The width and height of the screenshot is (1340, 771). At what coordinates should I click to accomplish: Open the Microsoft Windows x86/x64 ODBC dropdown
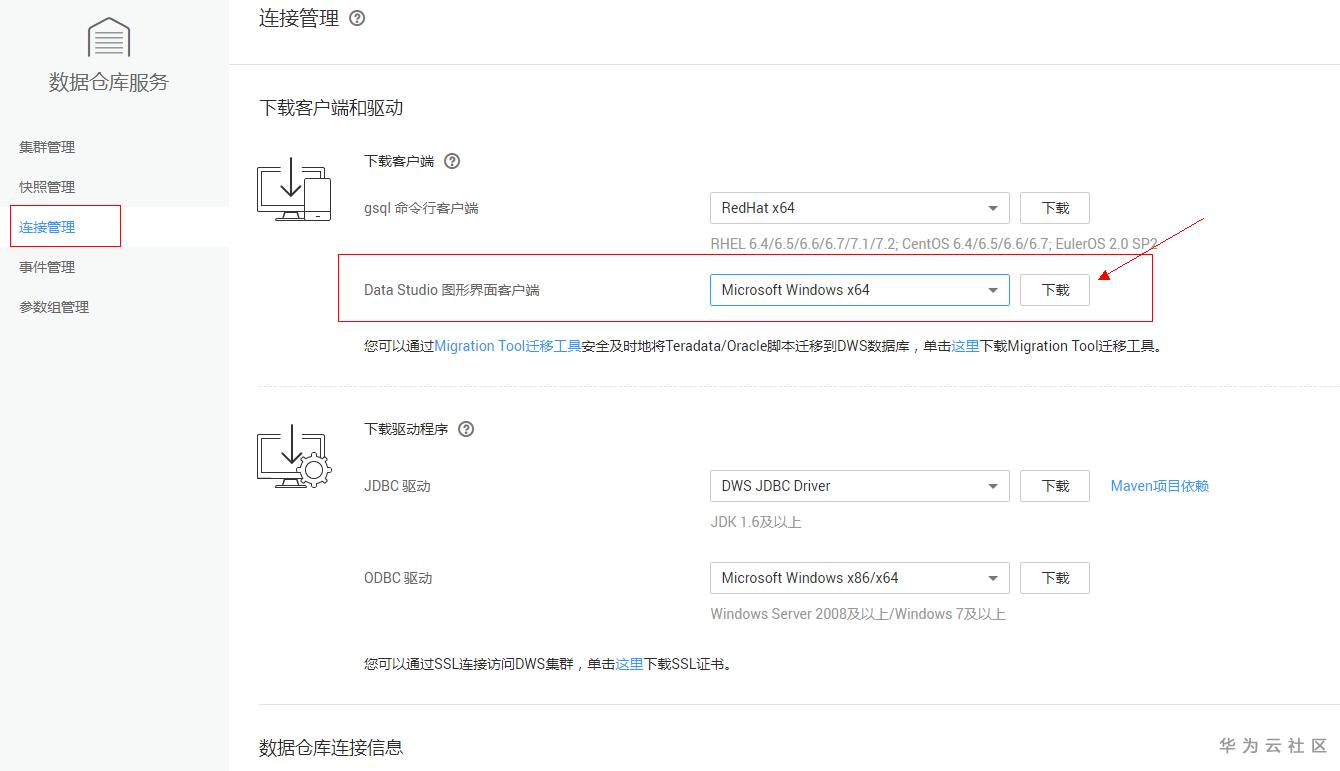[x=860, y=578]
